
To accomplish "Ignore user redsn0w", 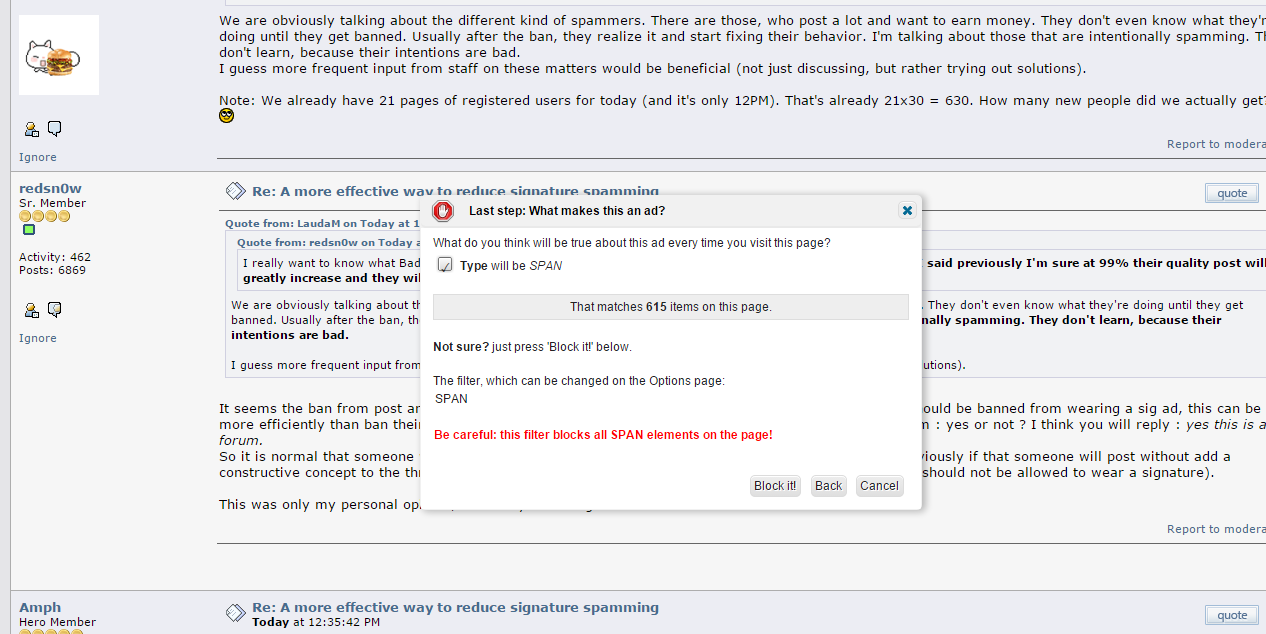I will tap(38, 338).
